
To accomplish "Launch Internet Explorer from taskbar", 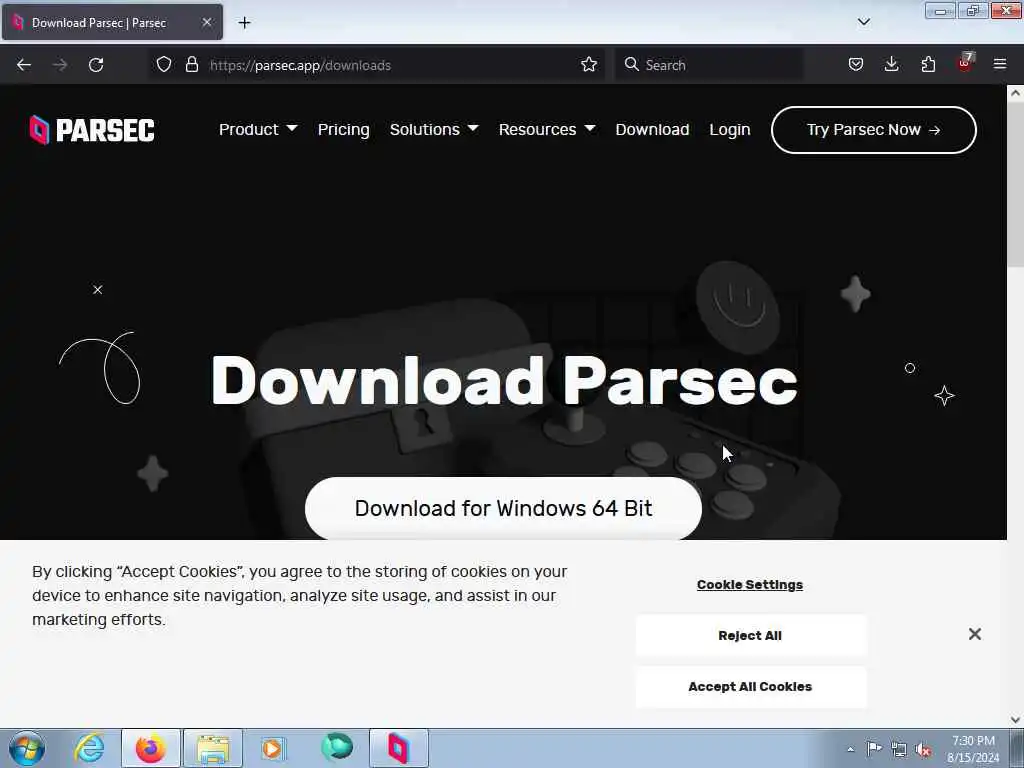I will click(89, 748).
